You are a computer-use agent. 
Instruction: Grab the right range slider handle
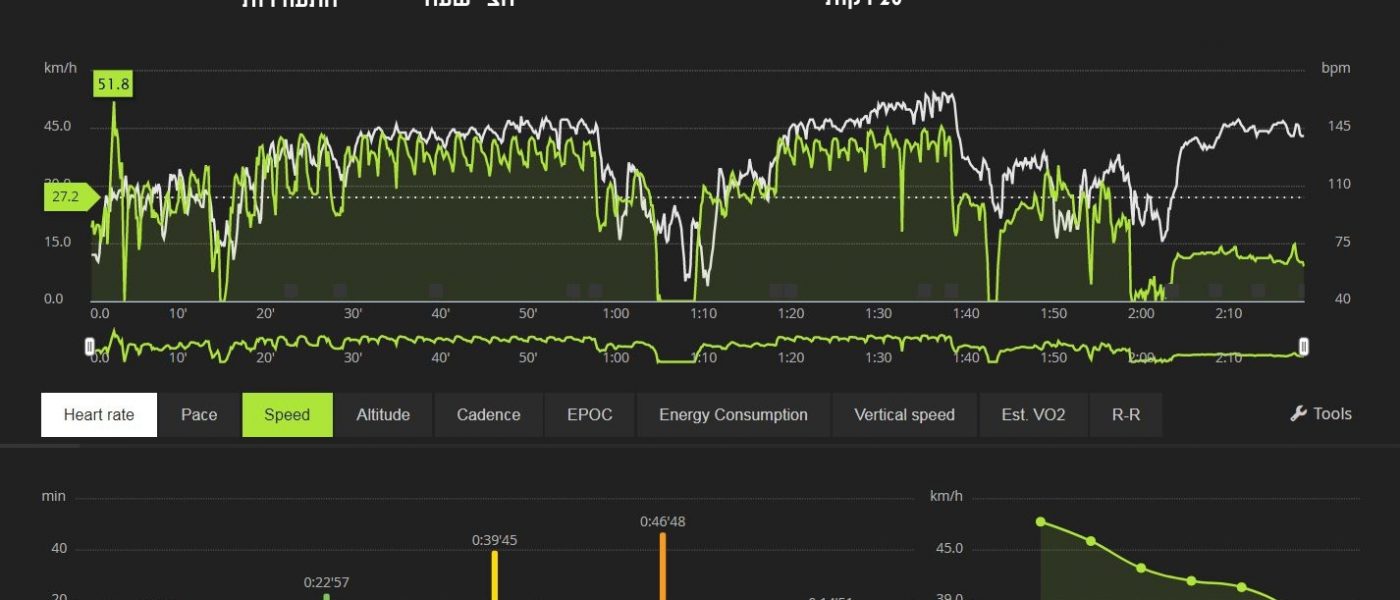click(x=1303, y=346)
